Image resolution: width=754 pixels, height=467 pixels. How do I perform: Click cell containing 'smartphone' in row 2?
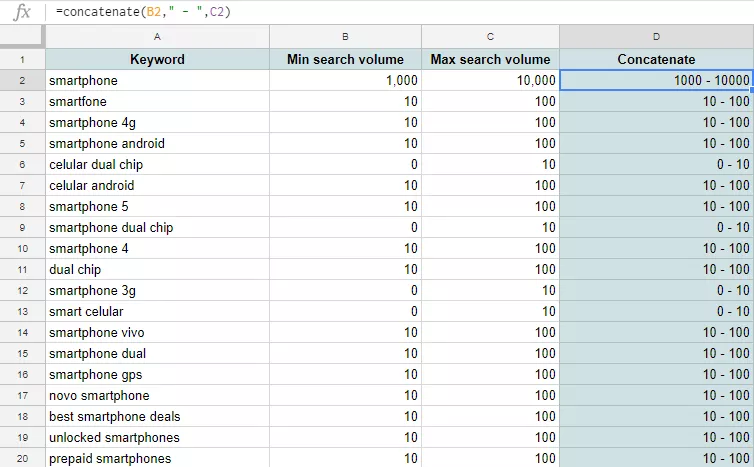157,80
